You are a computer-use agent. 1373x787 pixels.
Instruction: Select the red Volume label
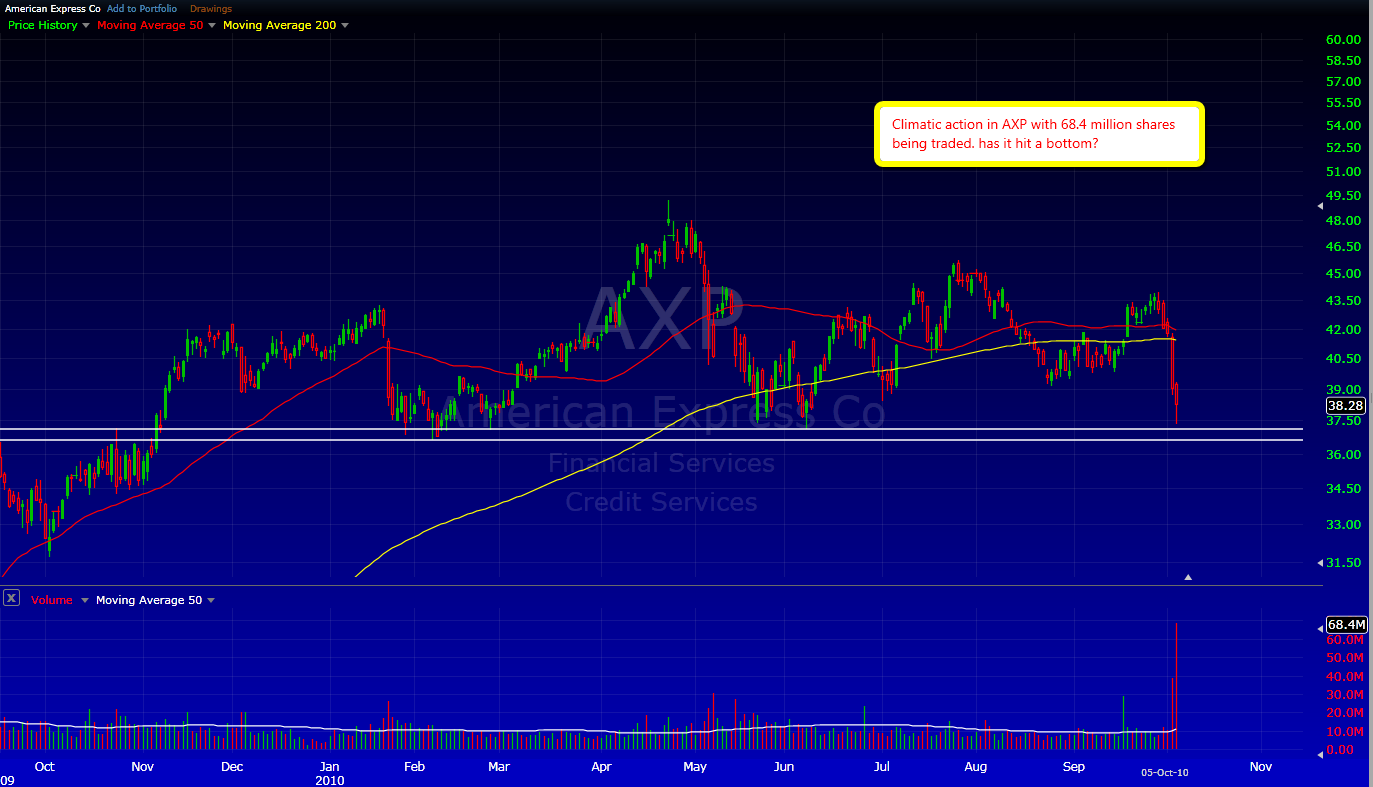click(x=52, y=601)
